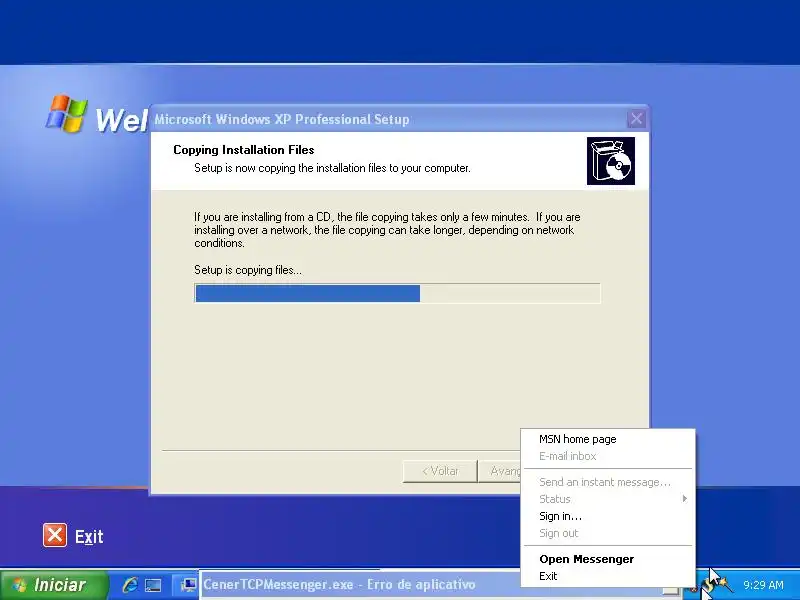Click the CD and box setup icon
The image size is (800, 600).
coord(611,161)
